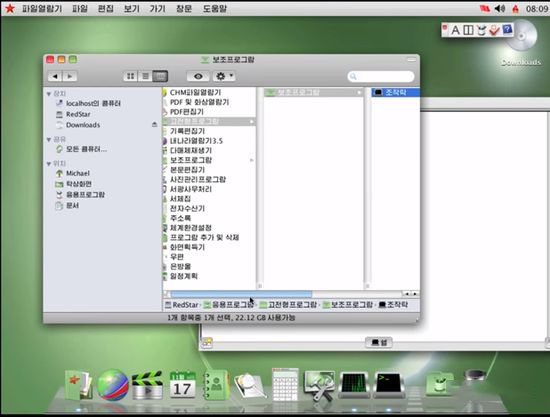Select Michael home folder in sidebar
The width and height of the screenshot is (550, 417).
(x=78, y=173)
